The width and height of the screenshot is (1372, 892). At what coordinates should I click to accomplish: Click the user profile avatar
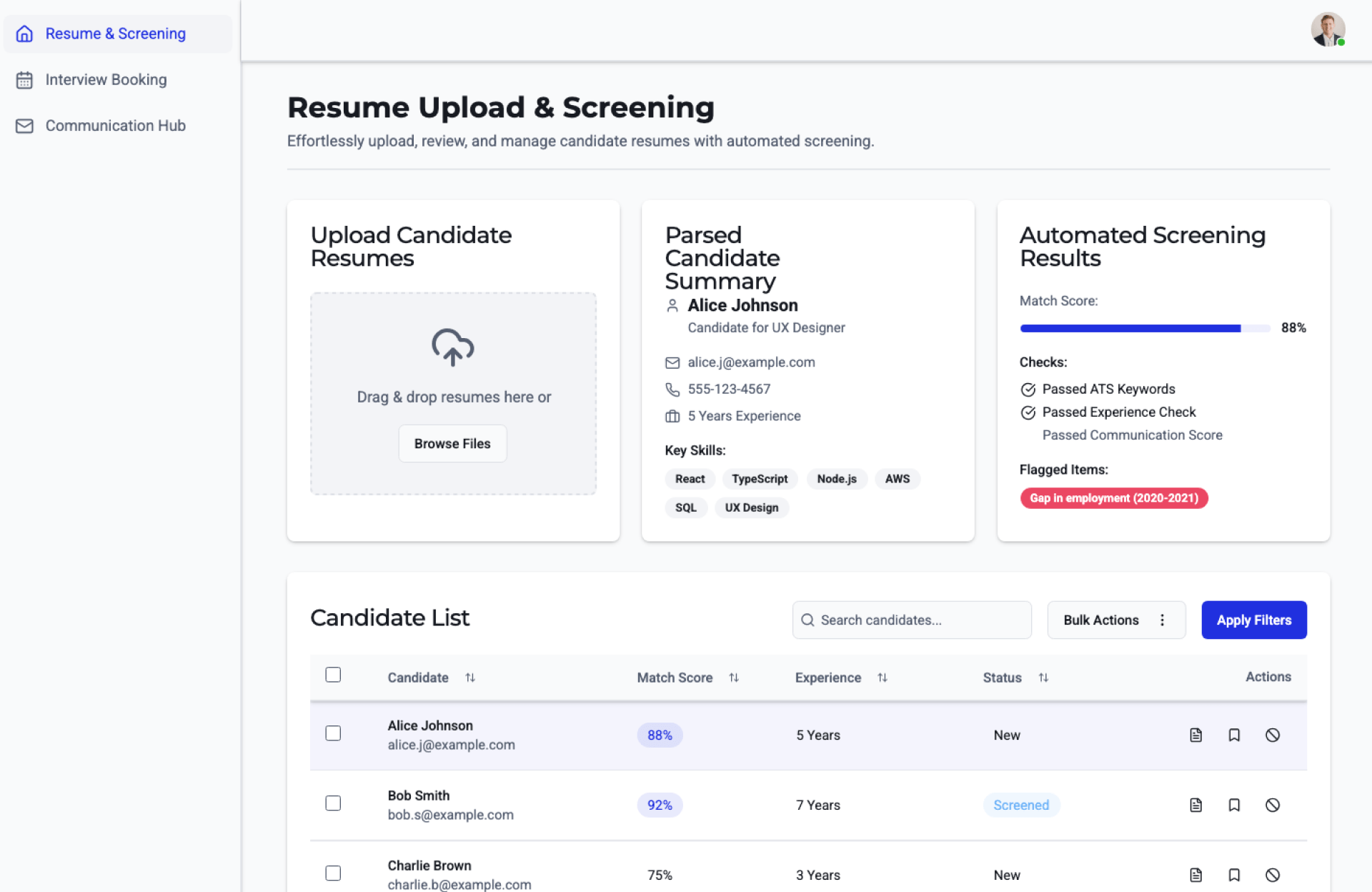[x=1328, y=30]
